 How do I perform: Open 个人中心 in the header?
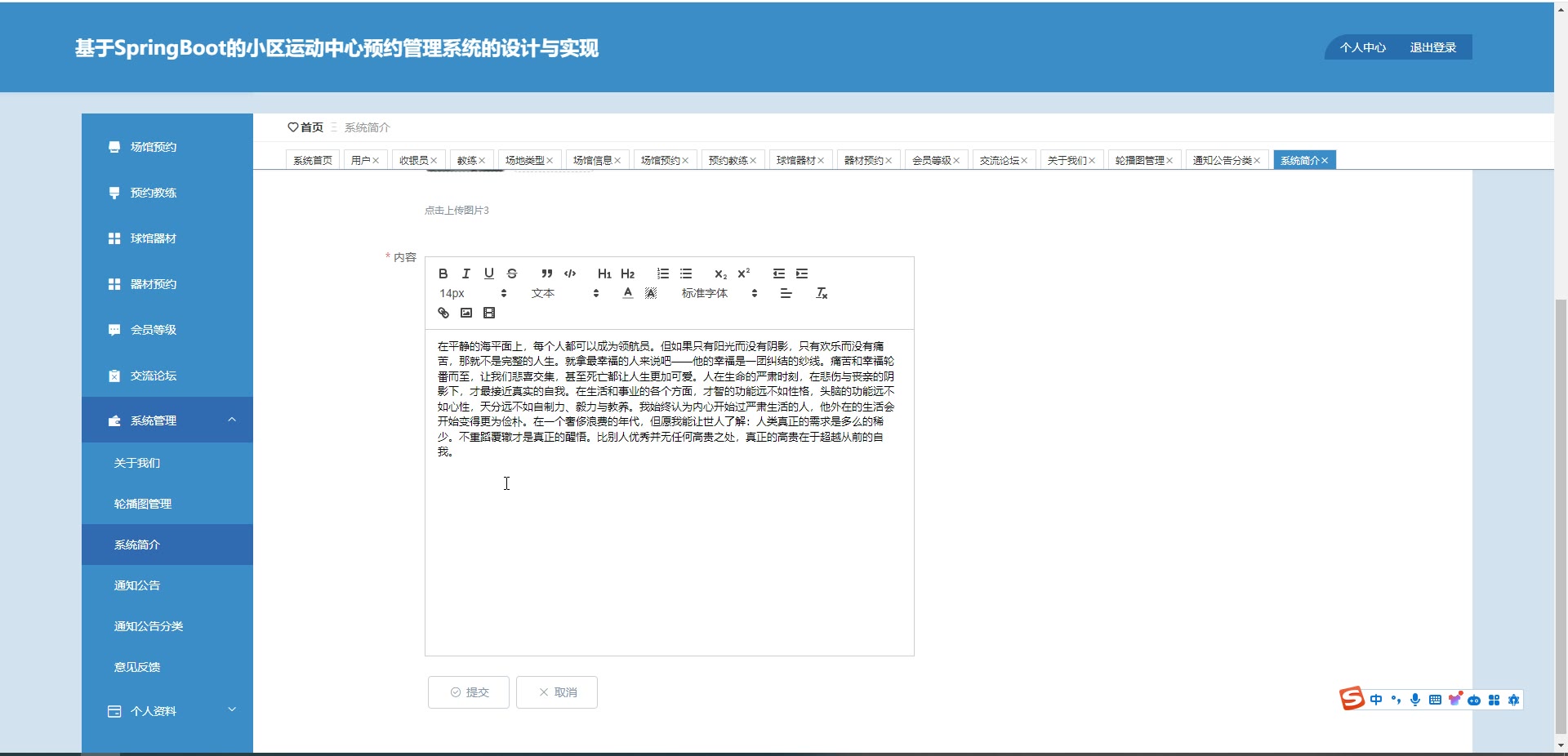(x=1363, y=47)
